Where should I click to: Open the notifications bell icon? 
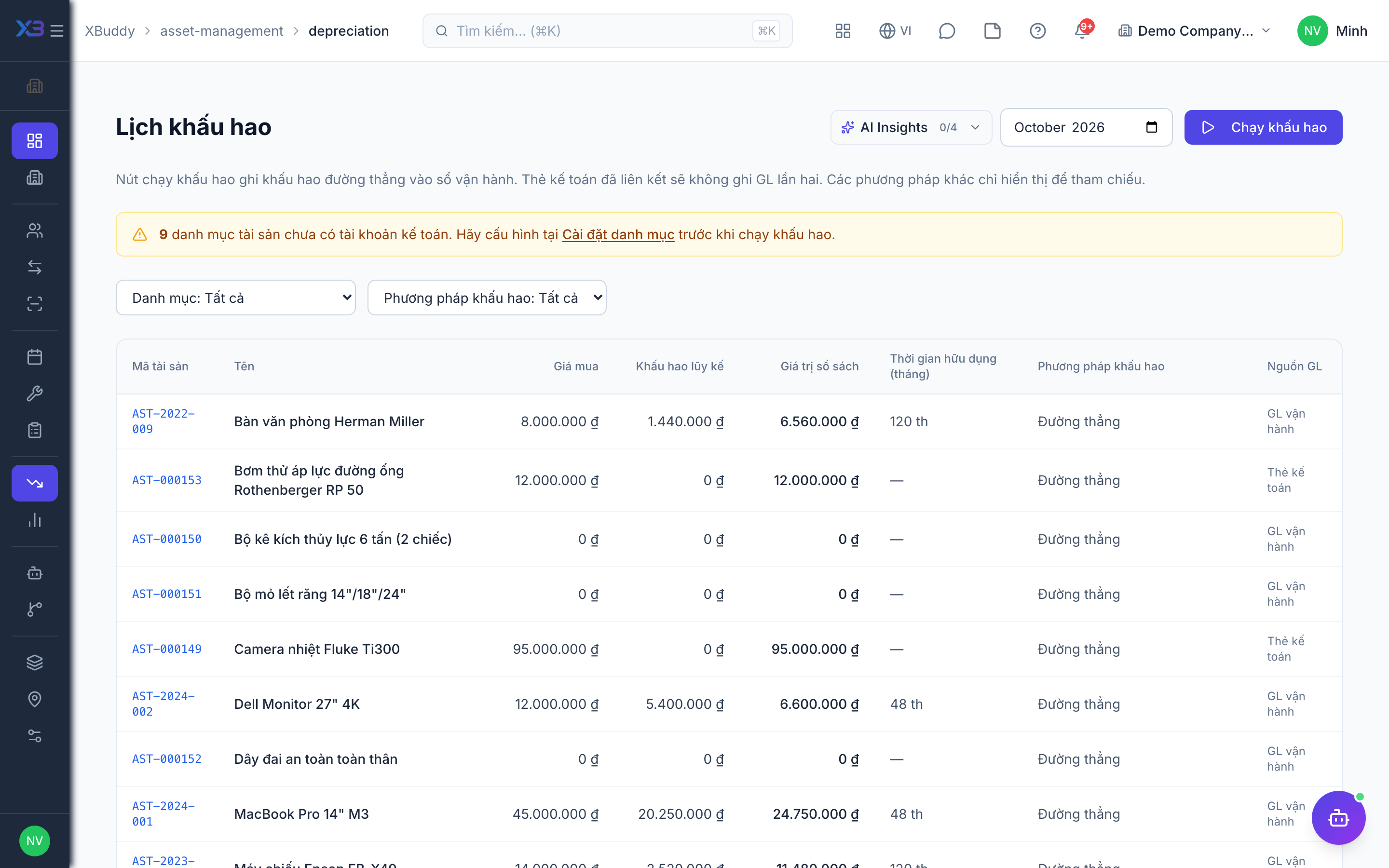tap(1082, 31)
